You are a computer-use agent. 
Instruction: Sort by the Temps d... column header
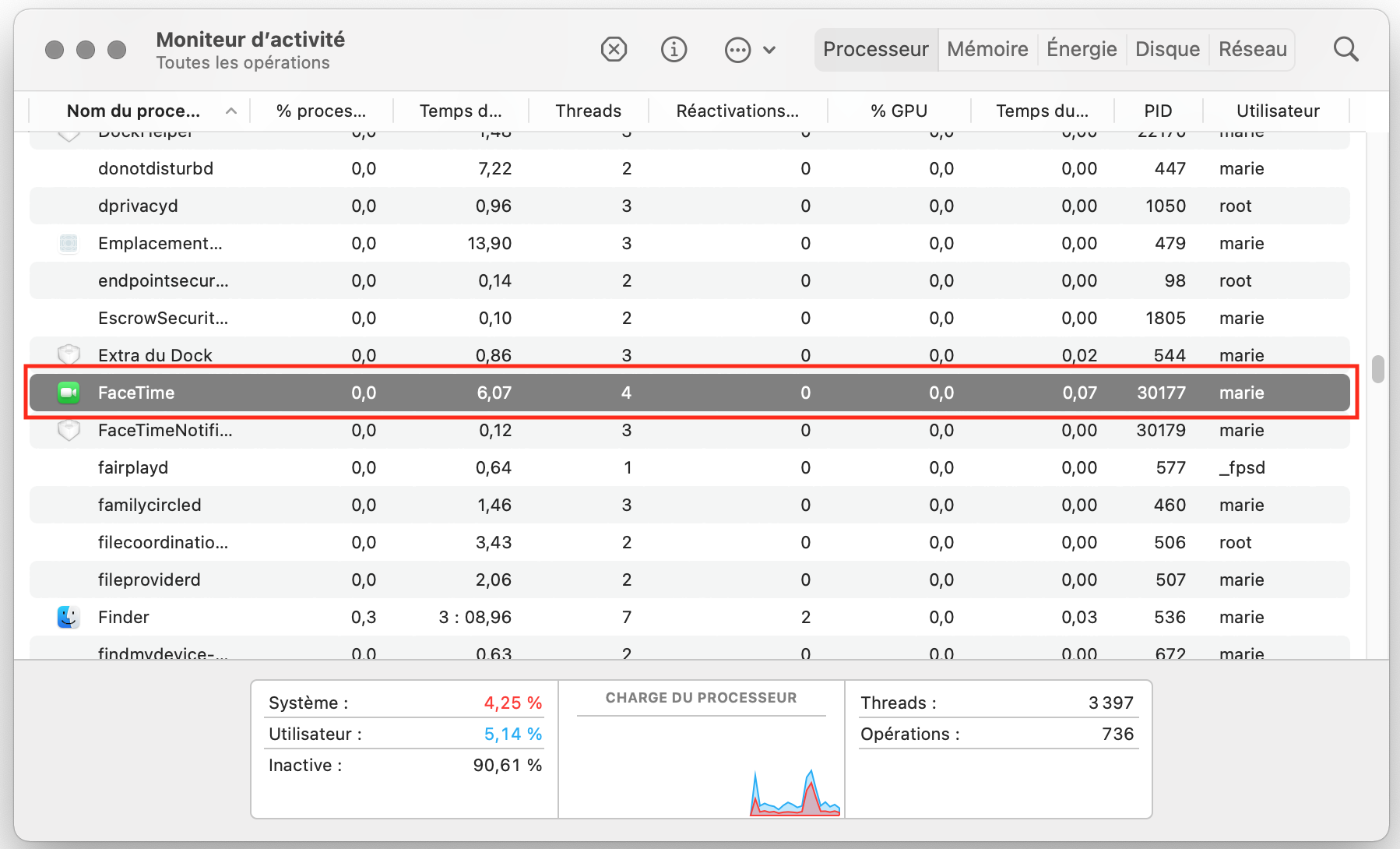pos(460,111)
